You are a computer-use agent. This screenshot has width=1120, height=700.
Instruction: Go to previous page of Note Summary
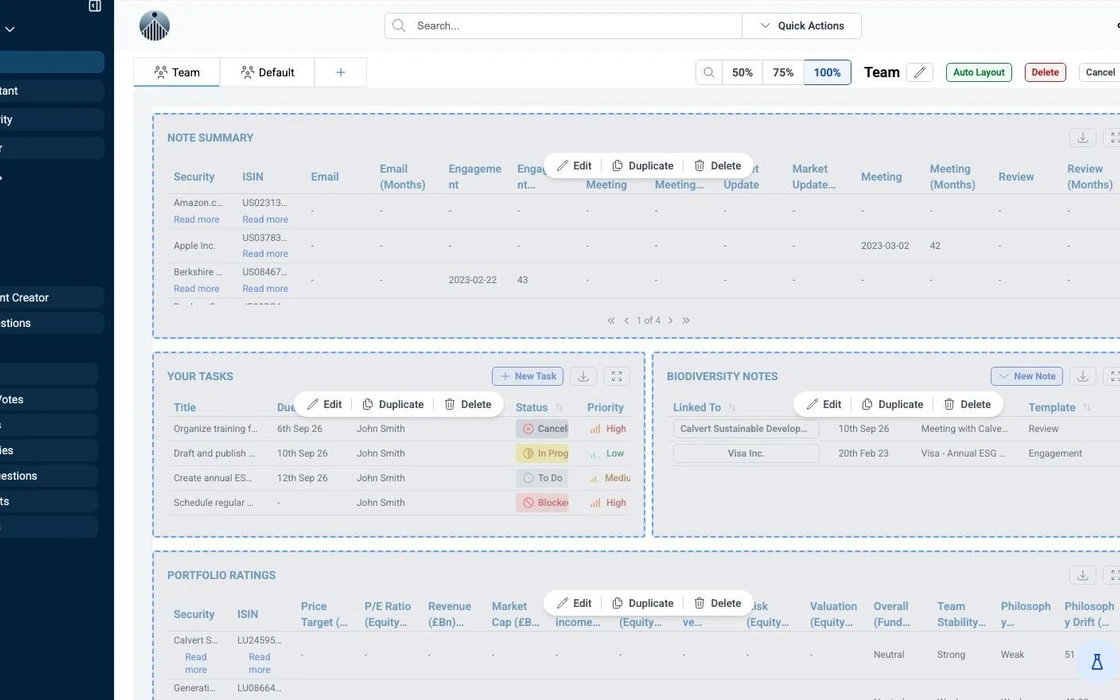626,321
